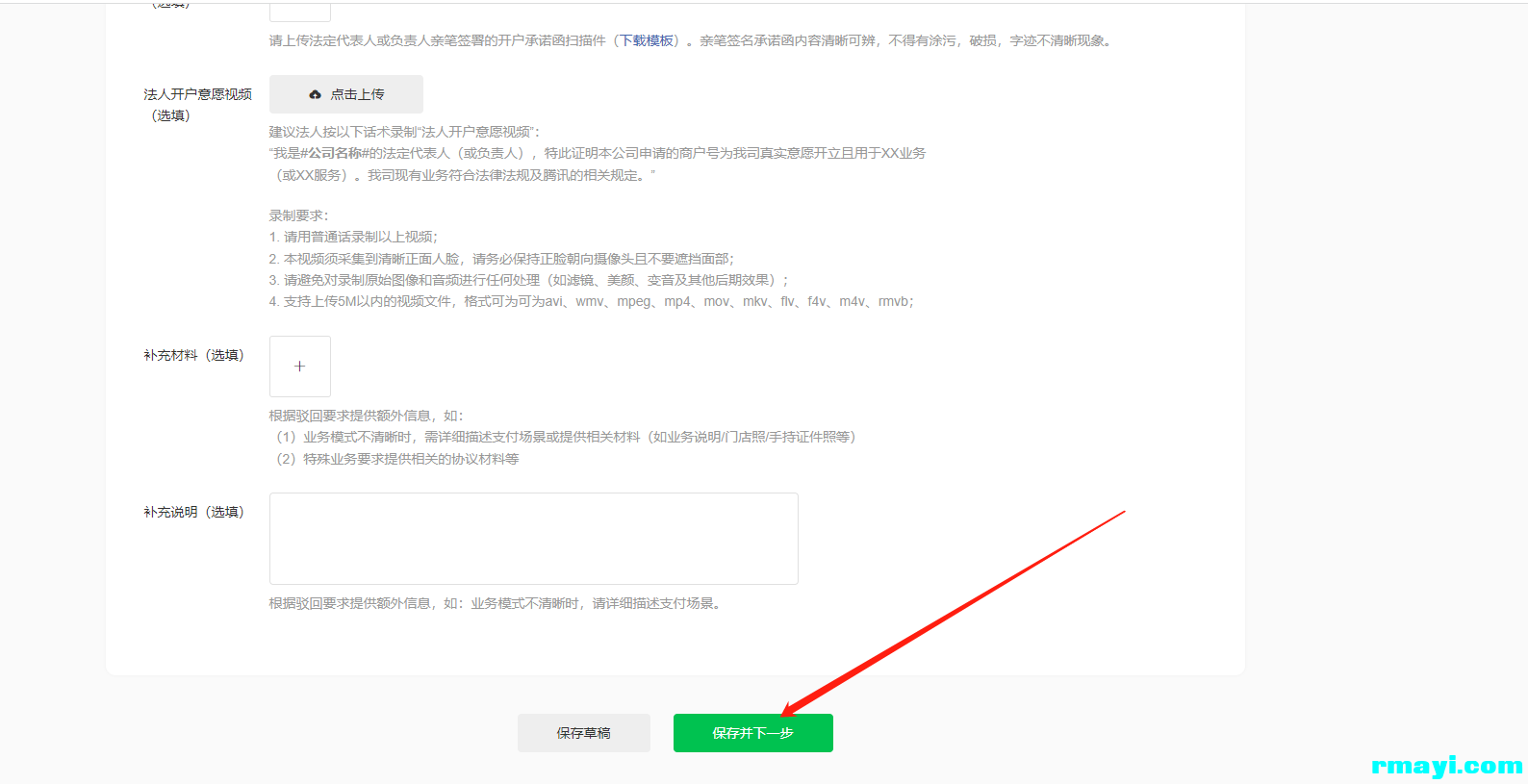Select the script line containing #公司名称#
The height and width of the screenshot is (784, 1528).
pos(598,153)
